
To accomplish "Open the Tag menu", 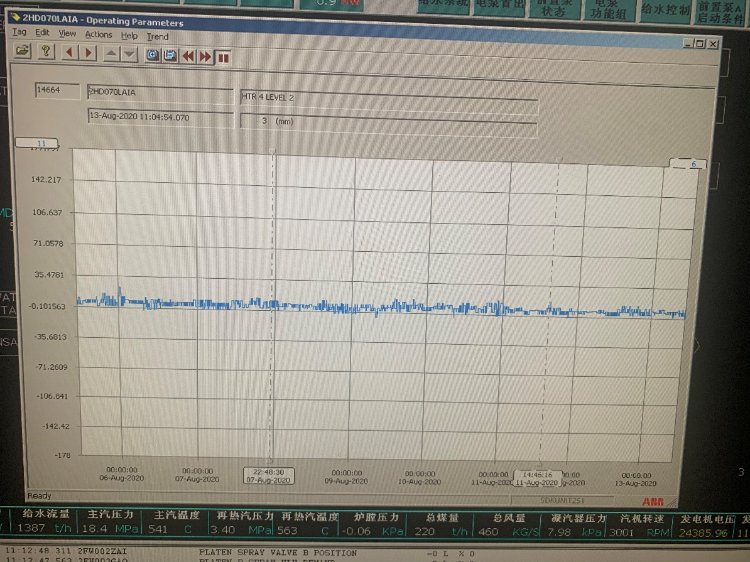I will 19,33.
